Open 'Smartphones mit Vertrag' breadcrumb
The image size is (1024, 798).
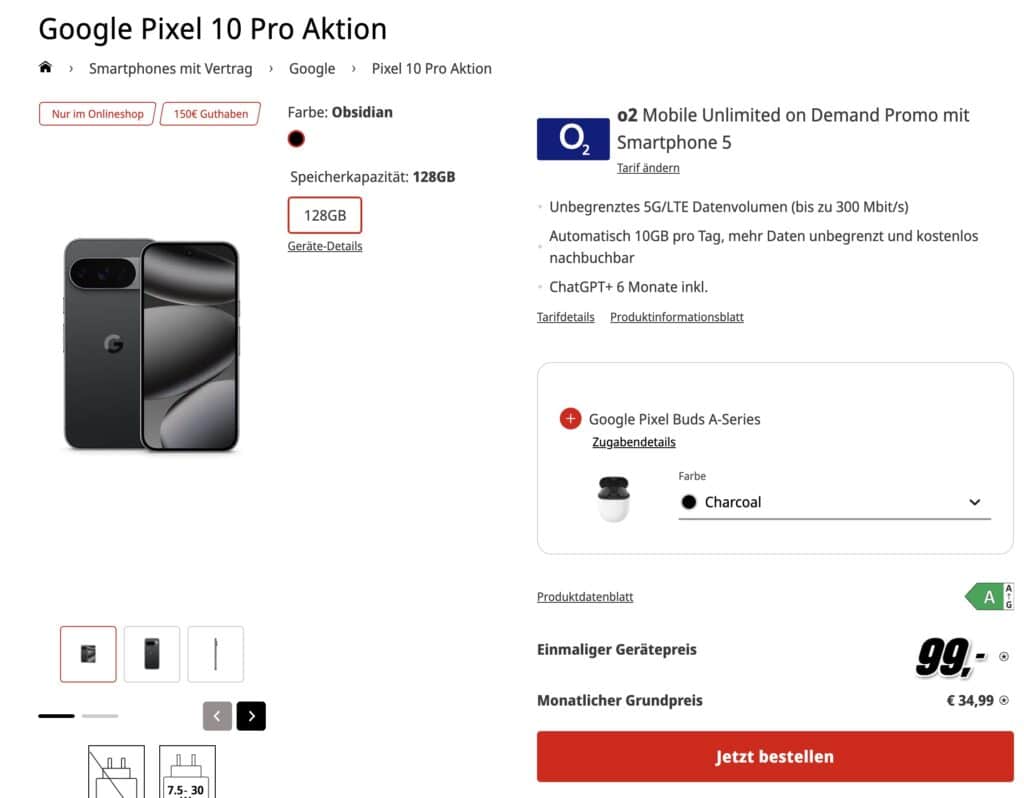170,68
